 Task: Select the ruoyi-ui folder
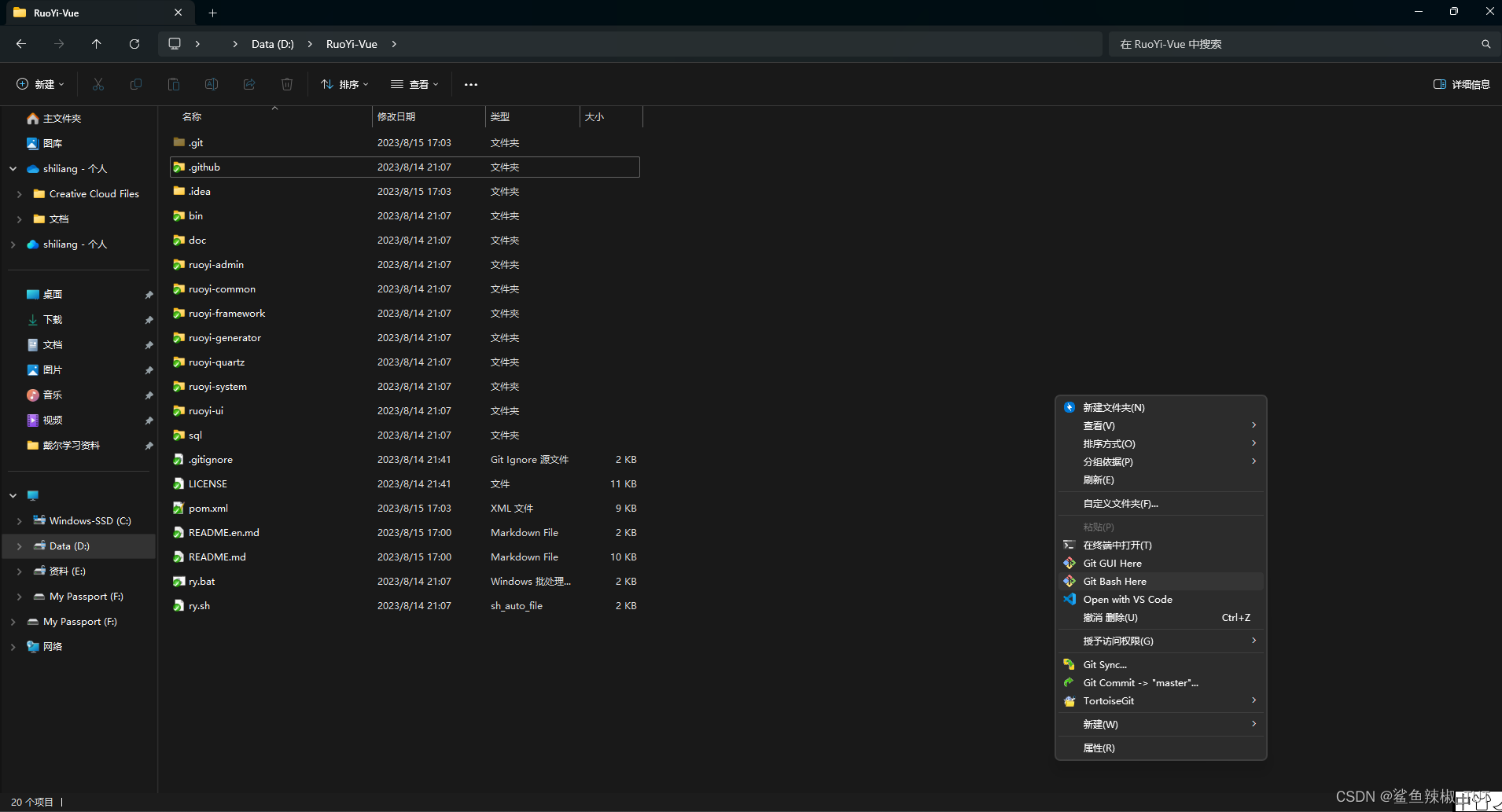(405, 410)
